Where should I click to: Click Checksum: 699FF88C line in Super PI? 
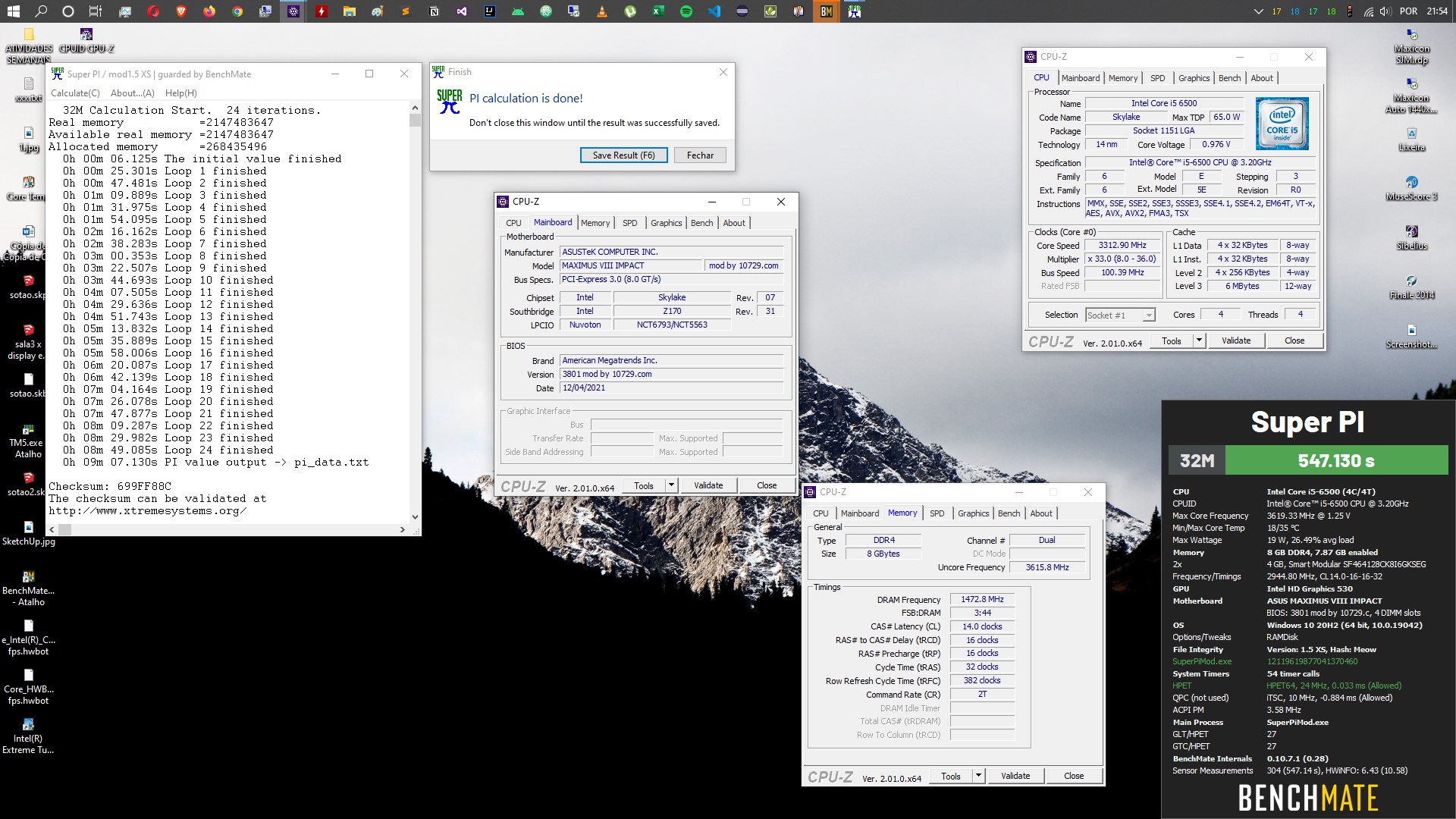[110, 486]
